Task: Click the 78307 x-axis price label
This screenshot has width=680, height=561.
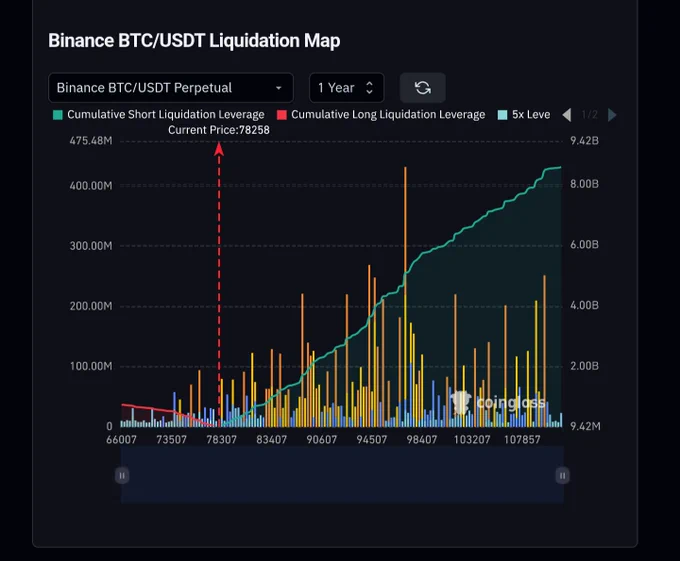Action: point(222,440)
